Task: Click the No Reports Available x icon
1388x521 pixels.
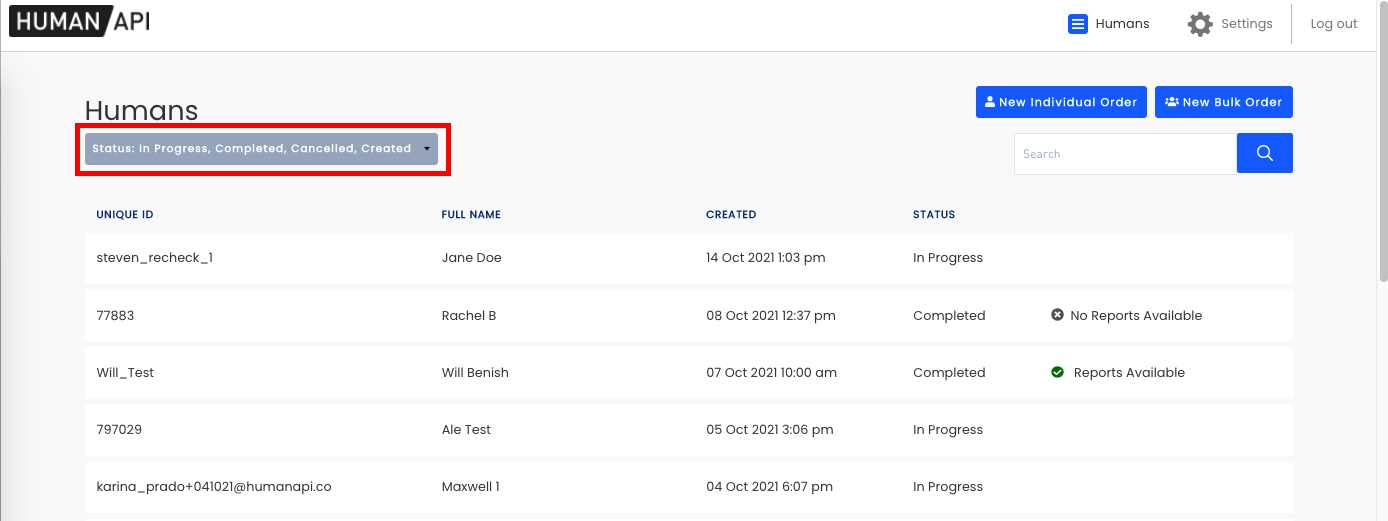Action: tap(1057, 315)
